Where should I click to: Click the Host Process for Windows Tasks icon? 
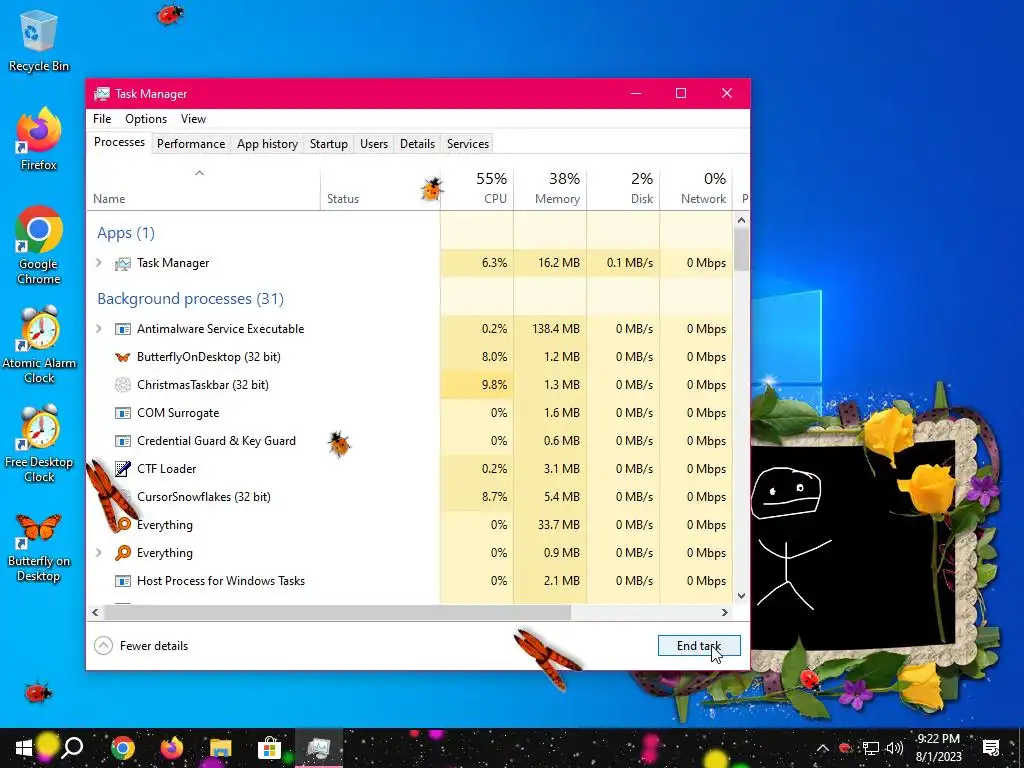(x=122, y=581)
